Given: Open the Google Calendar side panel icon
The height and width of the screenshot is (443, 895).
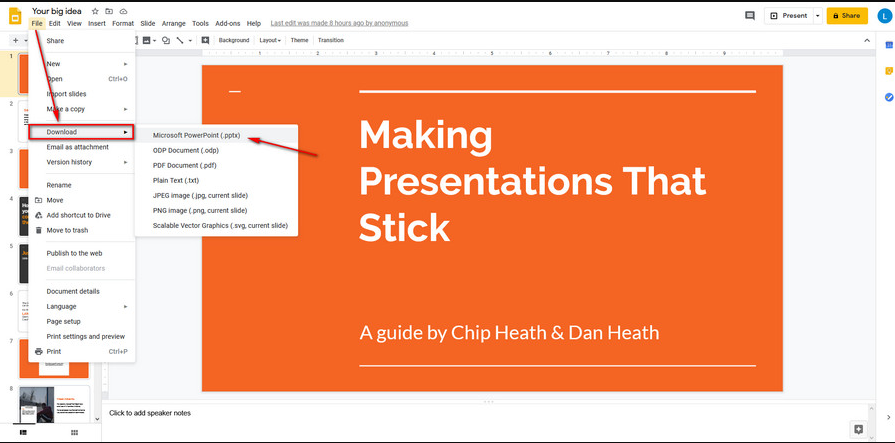Looking at the screenshot, I should (888, 46).
